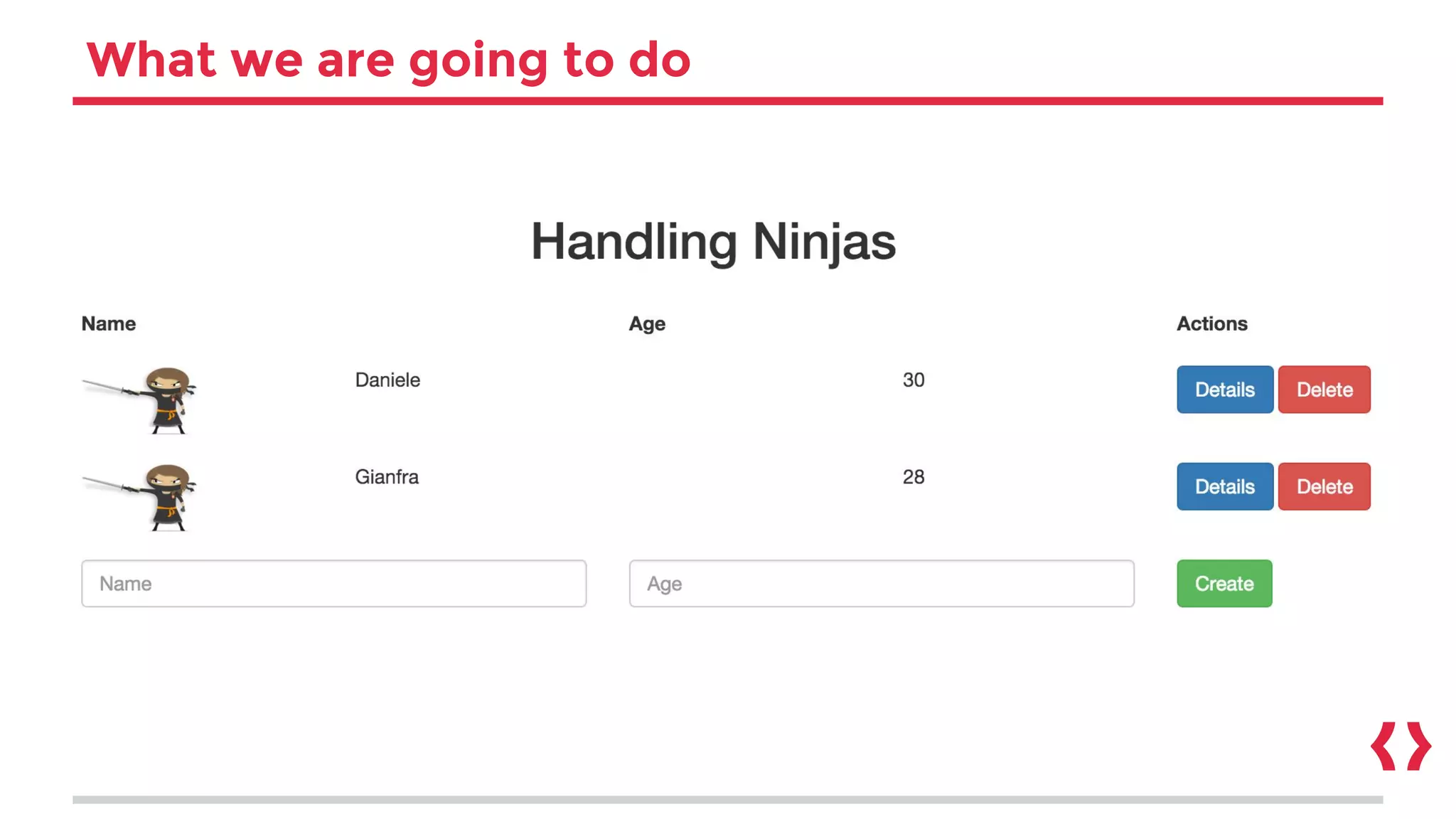
Task: Click the Actions column header
Action: (1211, 323)
